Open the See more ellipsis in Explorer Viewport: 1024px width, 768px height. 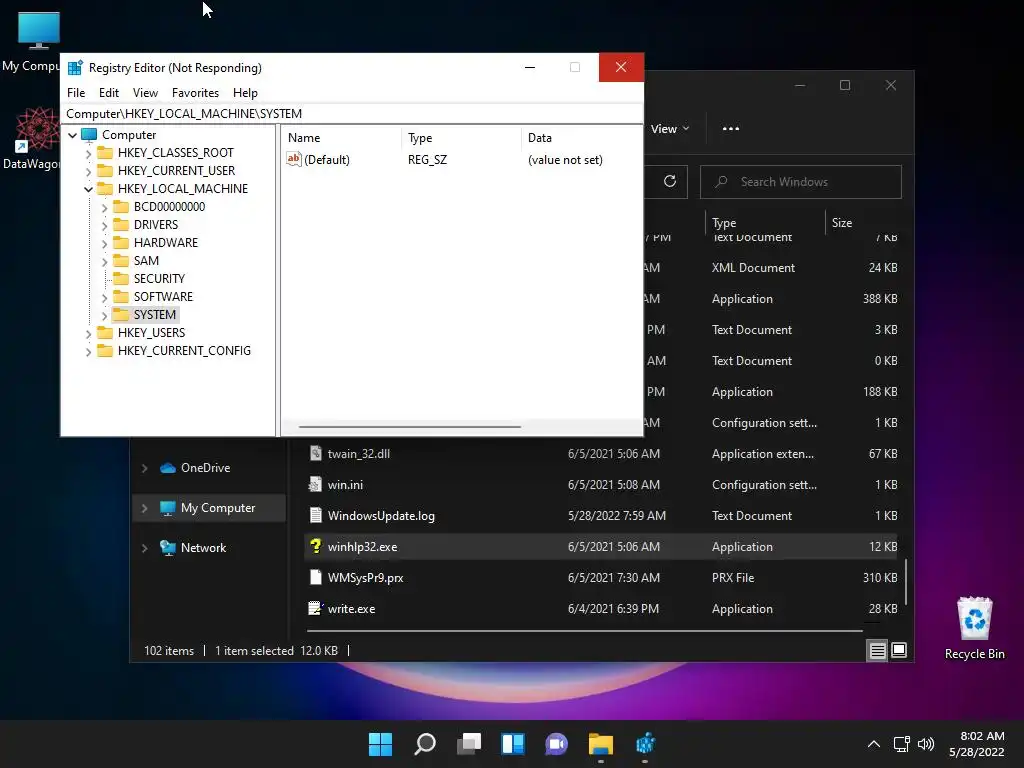click(x=731, y=129)
